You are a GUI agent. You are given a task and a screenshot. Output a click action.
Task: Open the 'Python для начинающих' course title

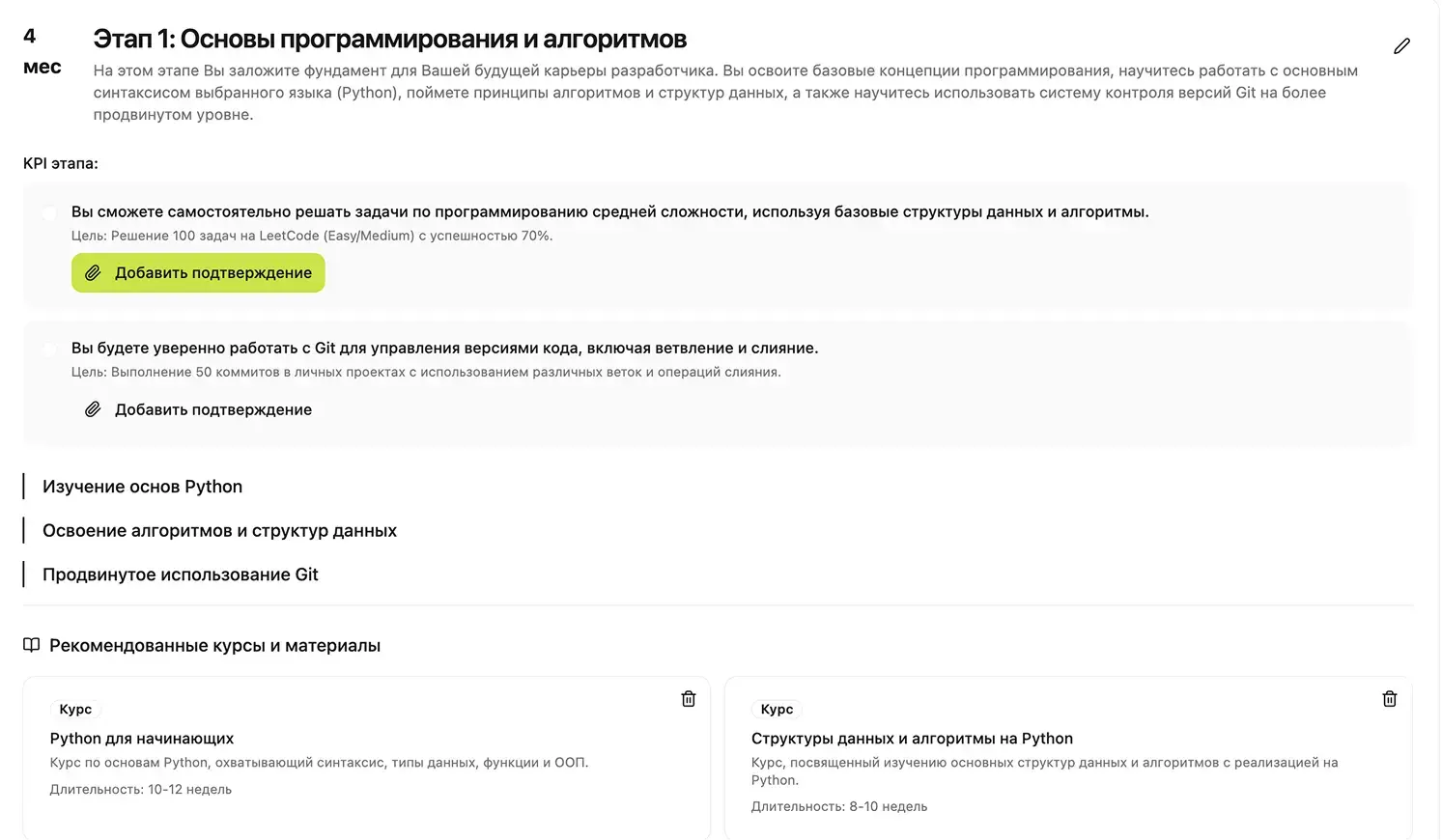(x=142, y=739)
